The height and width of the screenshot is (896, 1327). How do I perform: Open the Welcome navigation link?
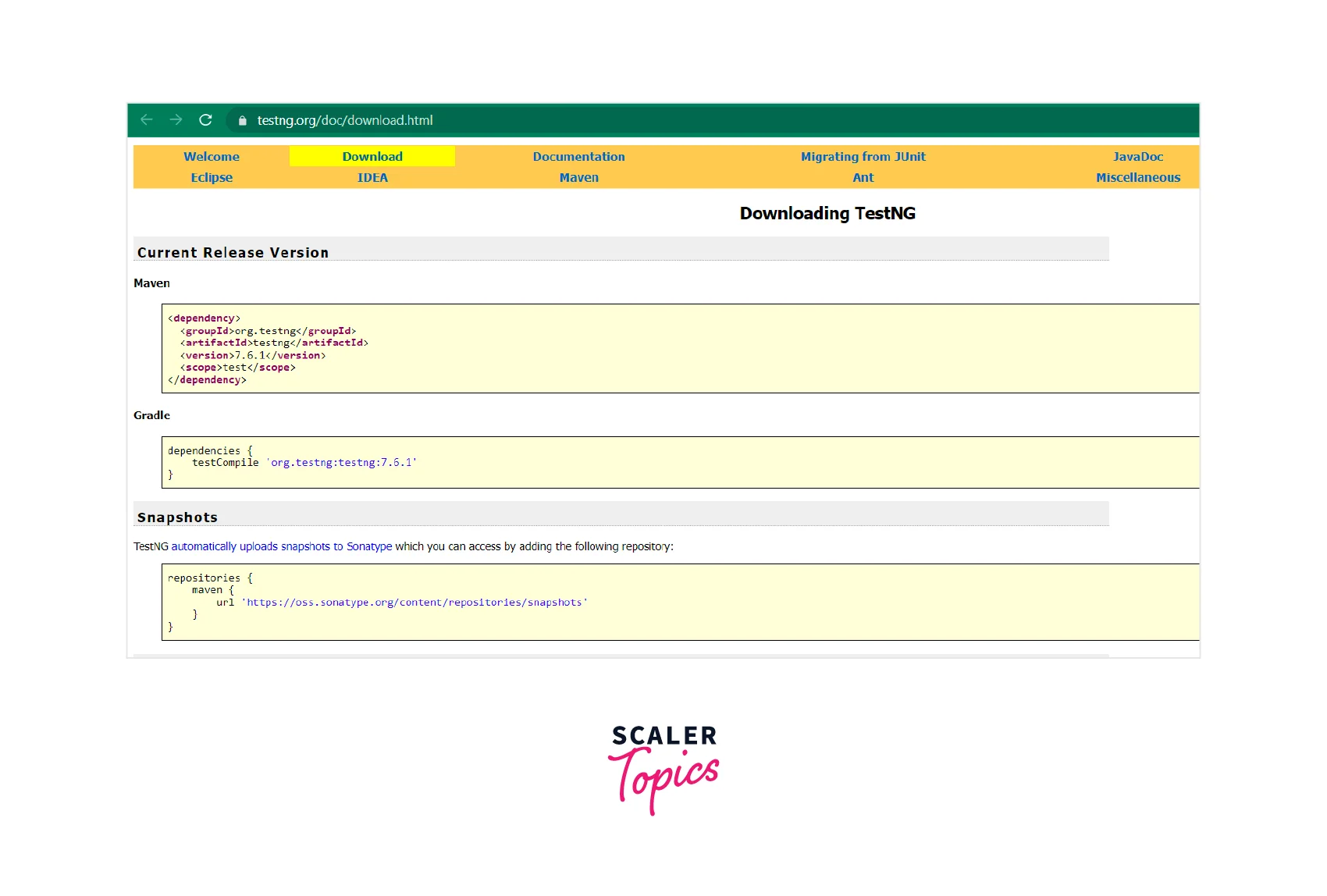[x=212, y=157]
